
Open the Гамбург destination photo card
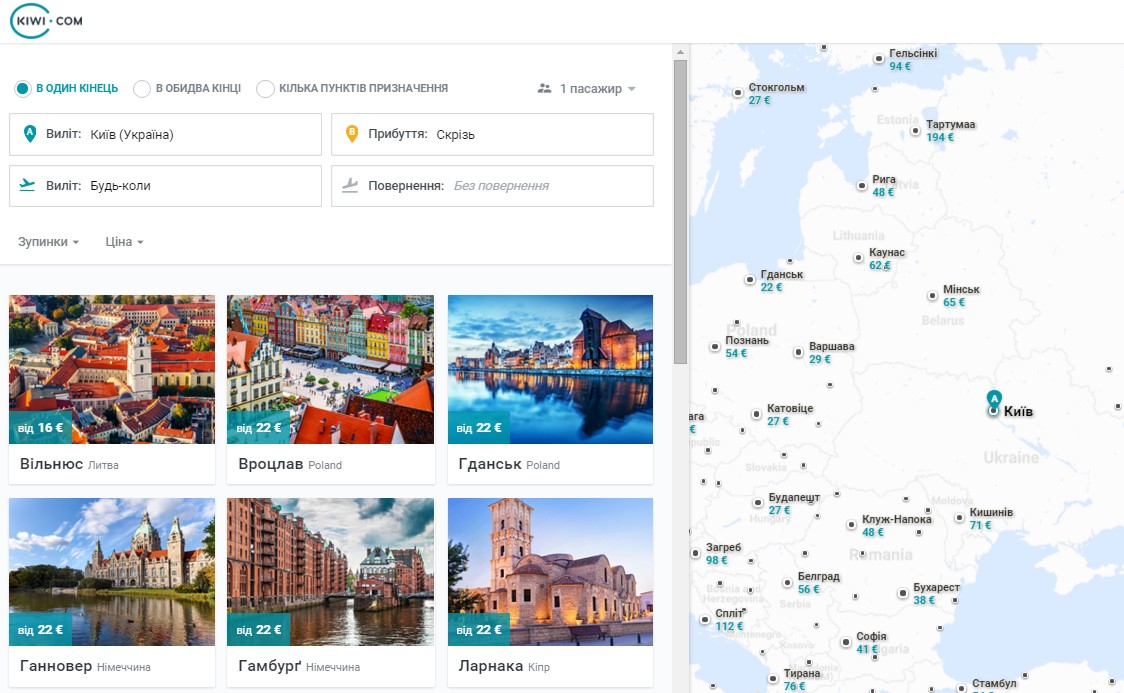(330, 572)
